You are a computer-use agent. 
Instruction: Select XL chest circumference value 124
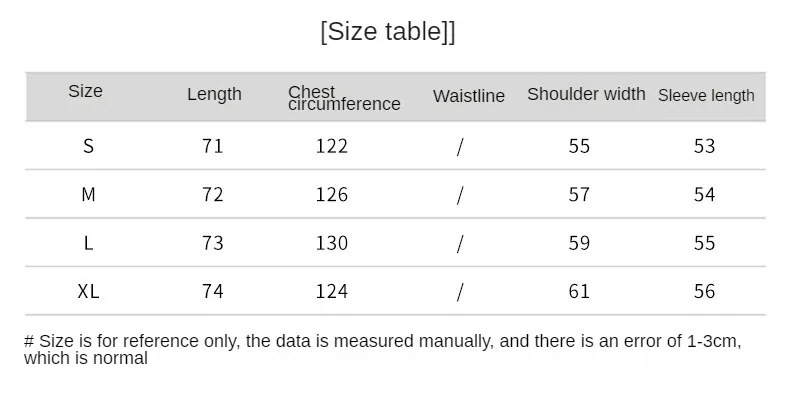pyautogui.click(x=331, y=291)
